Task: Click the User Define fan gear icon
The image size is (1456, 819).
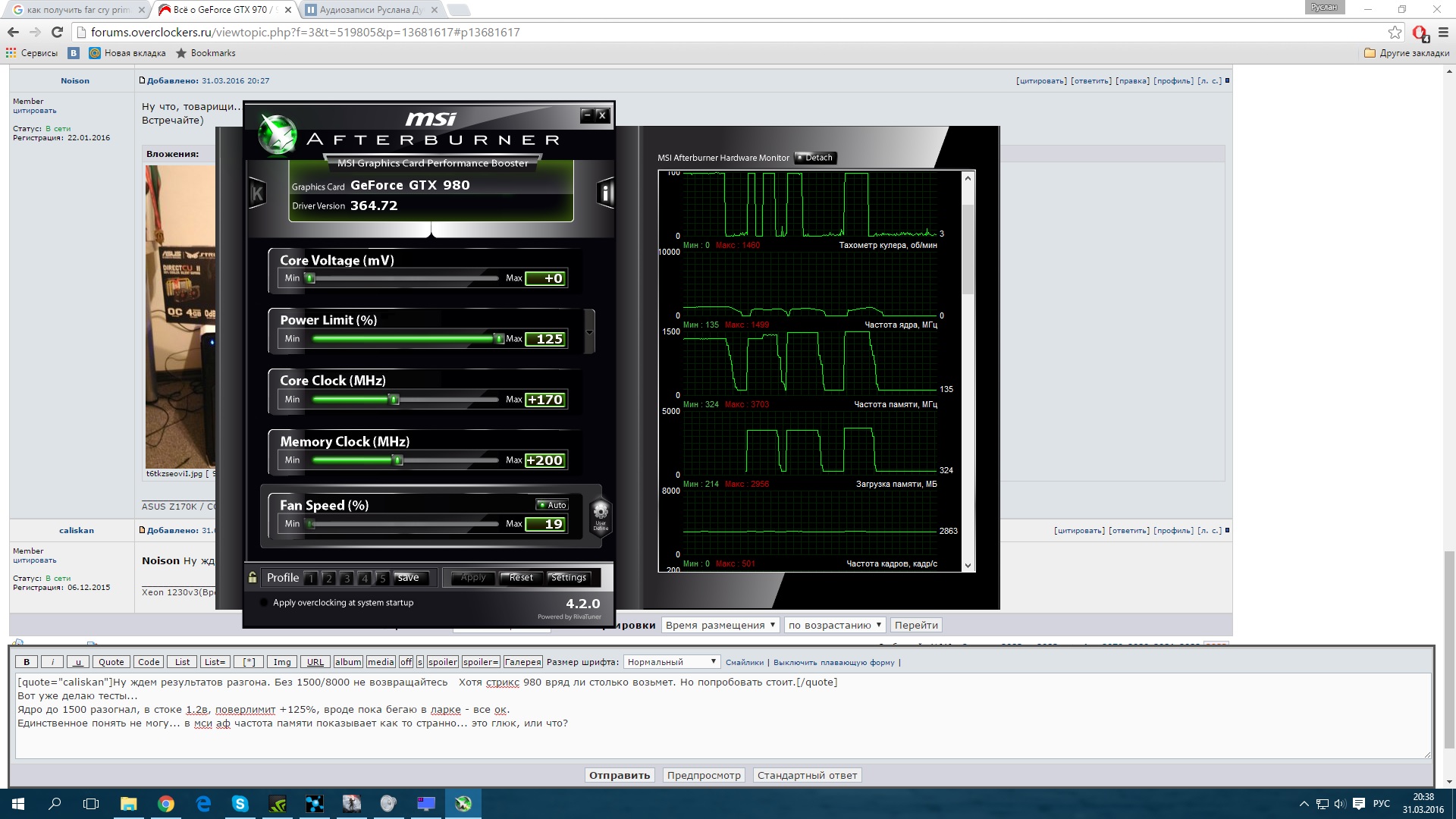Action: point(600,514)
